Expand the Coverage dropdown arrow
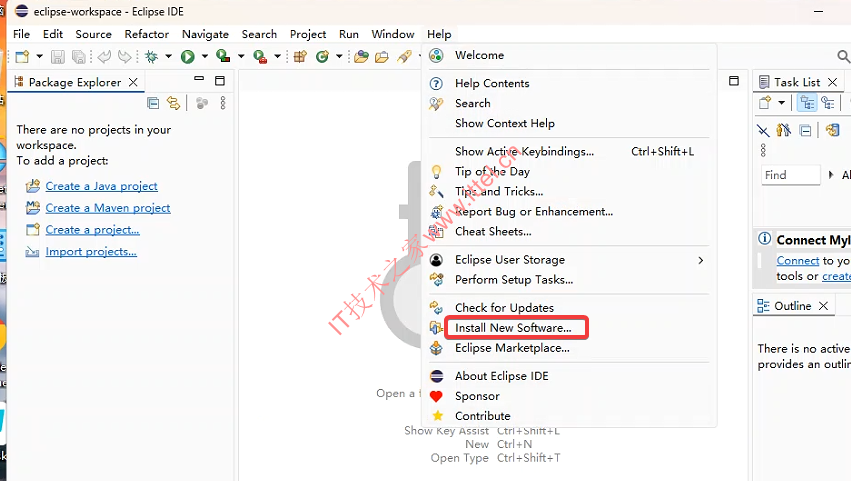This screenshot has width=851, height=481. pyautogui.click(x=241, y=56)
